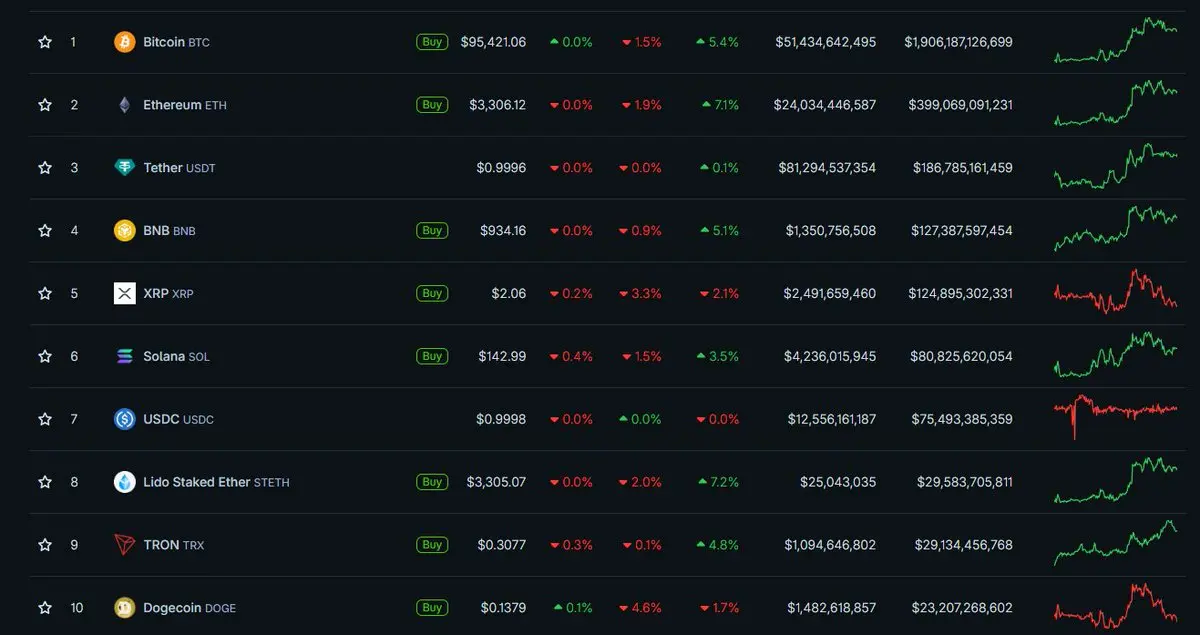
Task: View the USDC 7-day sparkline chart
Action: point(1115,413)
